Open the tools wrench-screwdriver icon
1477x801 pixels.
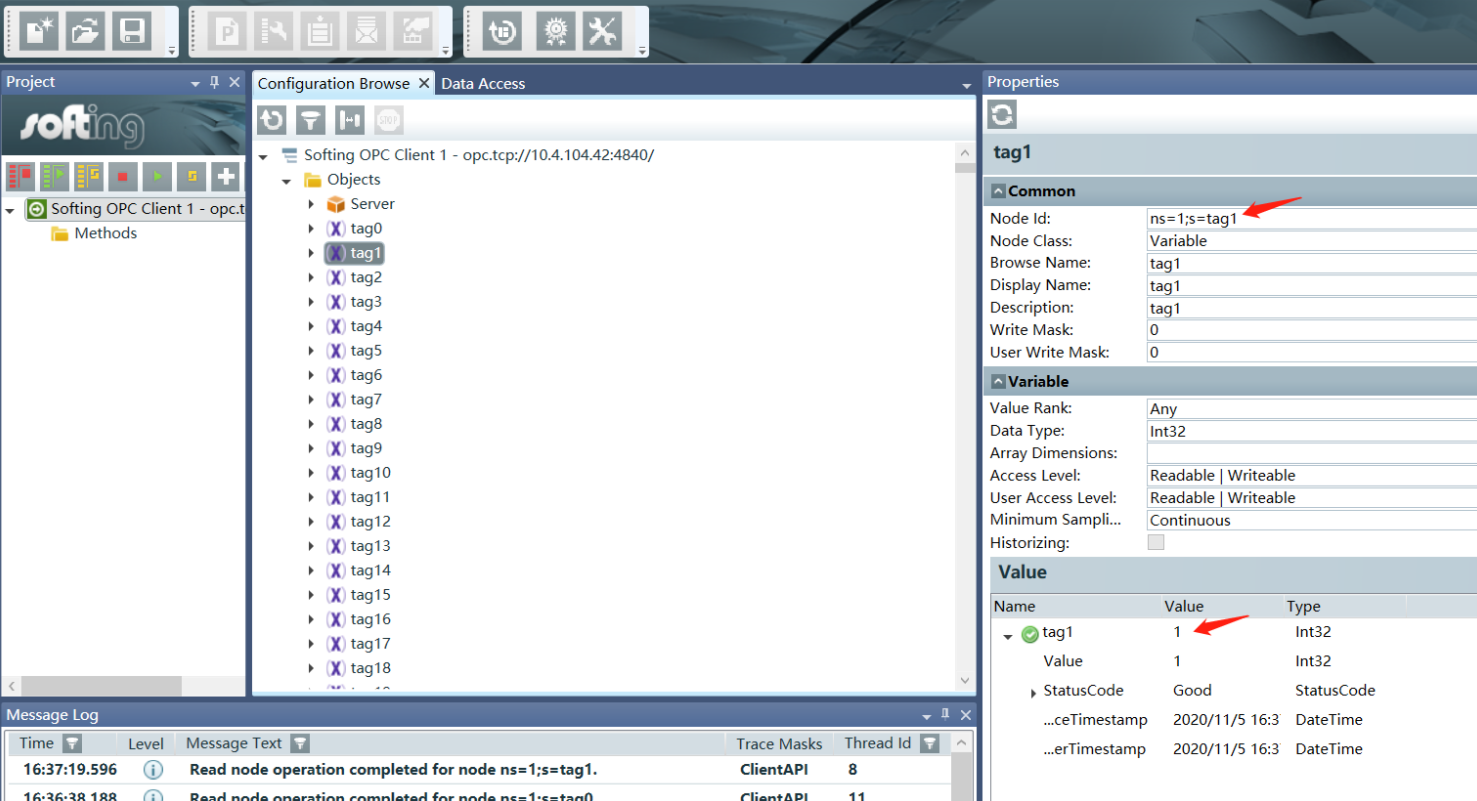601,31
